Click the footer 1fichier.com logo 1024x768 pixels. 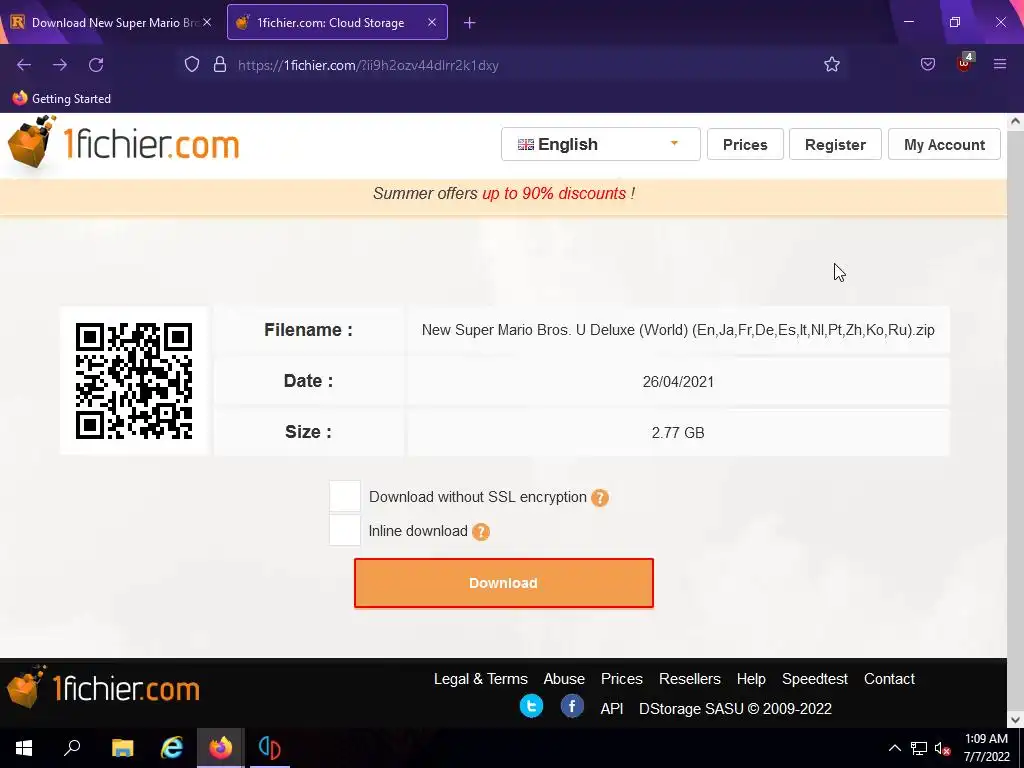(x=103, y=687)
